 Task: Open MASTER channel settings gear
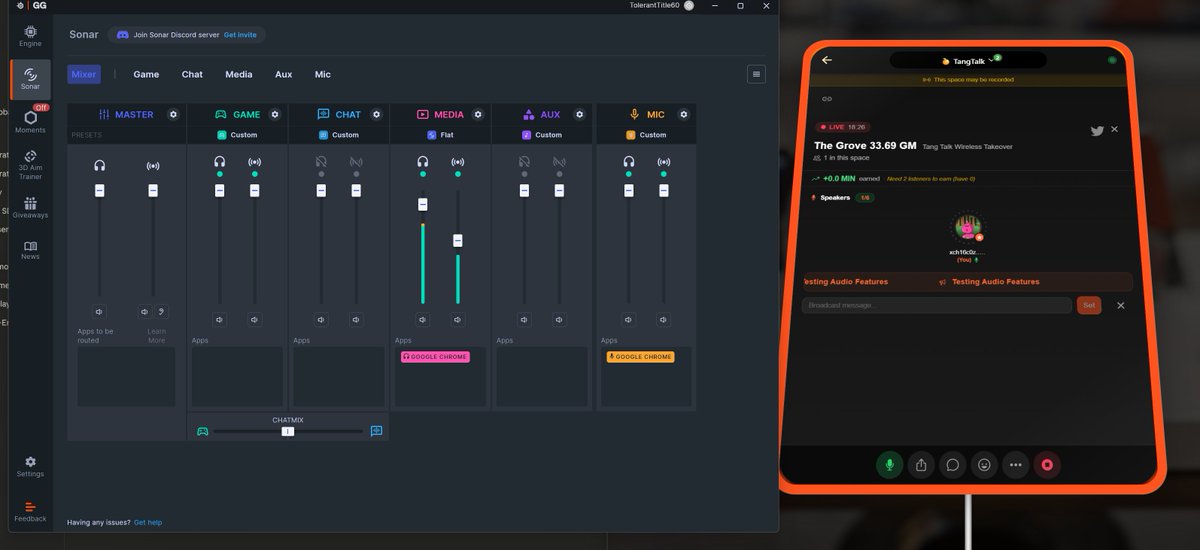click(x=173, y=114)
